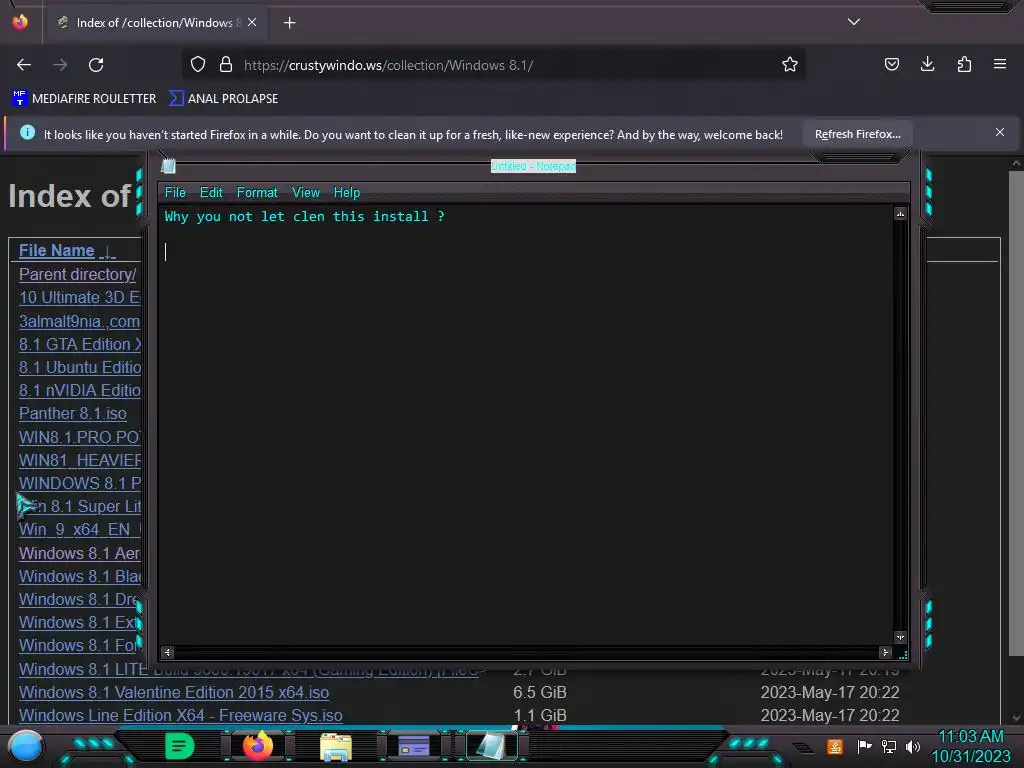This screenshot has width=1024, height=768.
Task: Open the Parent directory/ link
Action: point(77,274)
